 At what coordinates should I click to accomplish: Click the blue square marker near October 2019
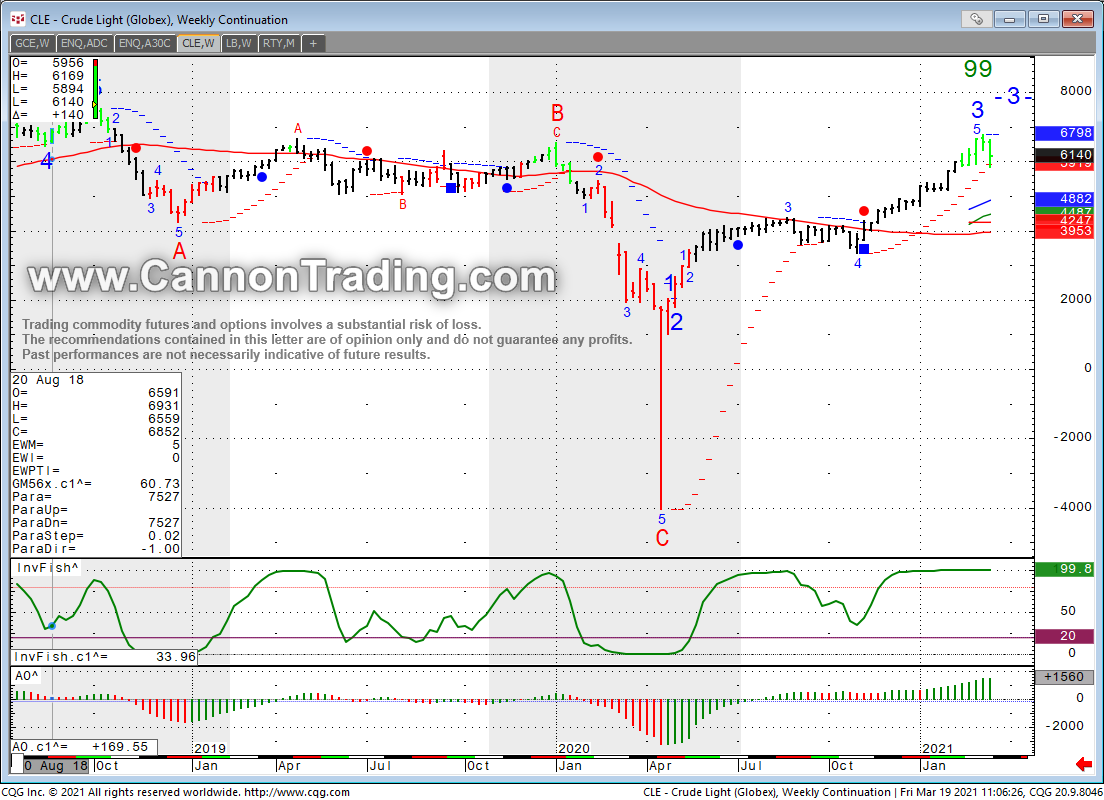[451, 188]
